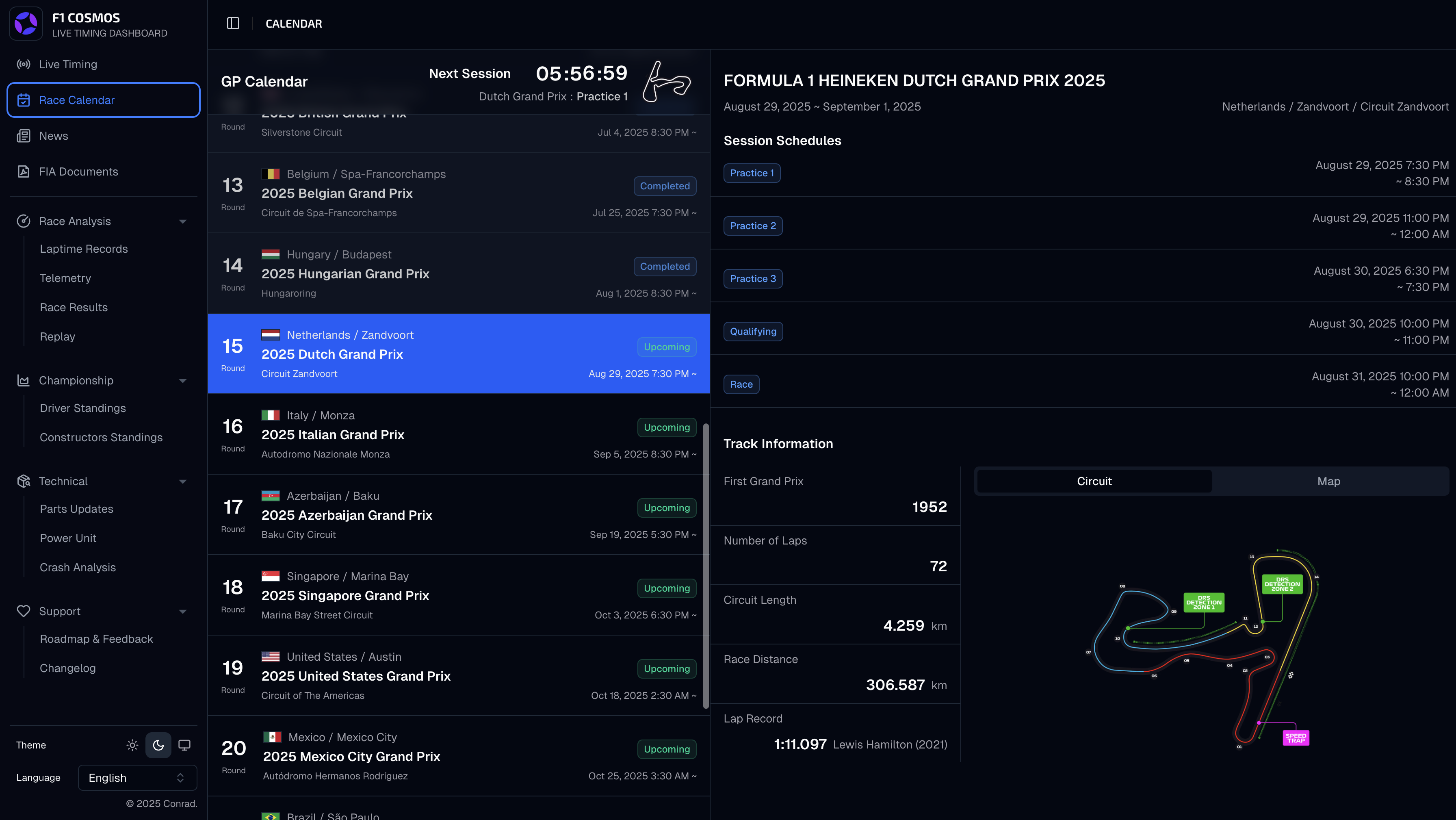The image size is (1456, 820).
Task: Click the Zandvoort track outline icon
Action: pos(666,82)
